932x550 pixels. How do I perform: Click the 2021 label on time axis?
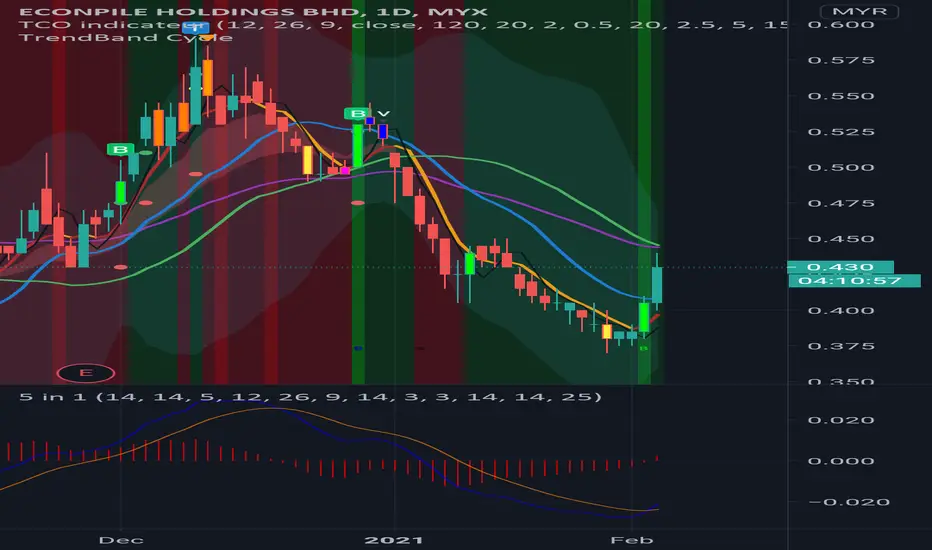pos(393,540)
